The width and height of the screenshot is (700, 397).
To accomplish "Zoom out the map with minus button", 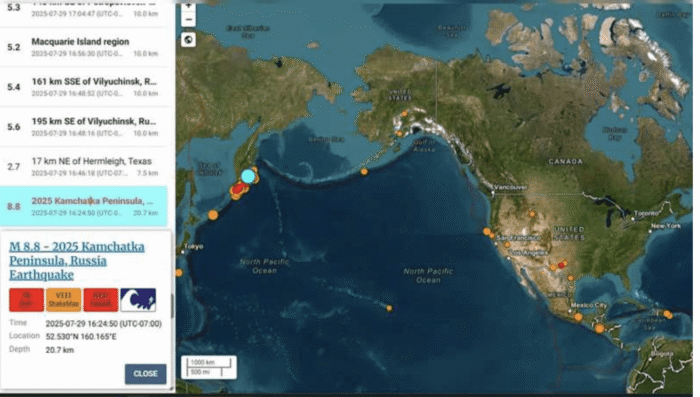I will pyautogui.click(x=188, y=20).
